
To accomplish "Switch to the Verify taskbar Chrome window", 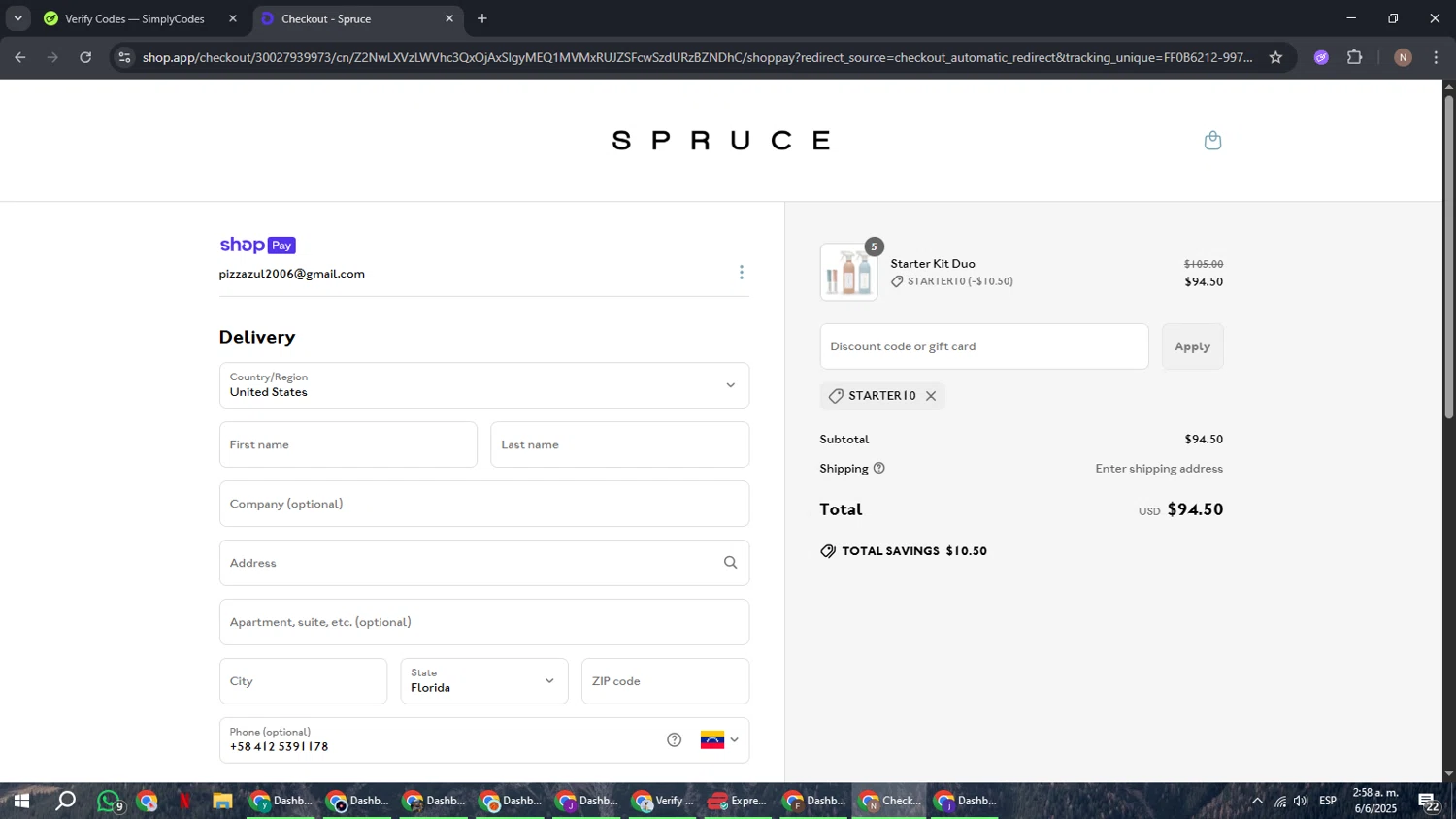I will [x=663, y=801].
